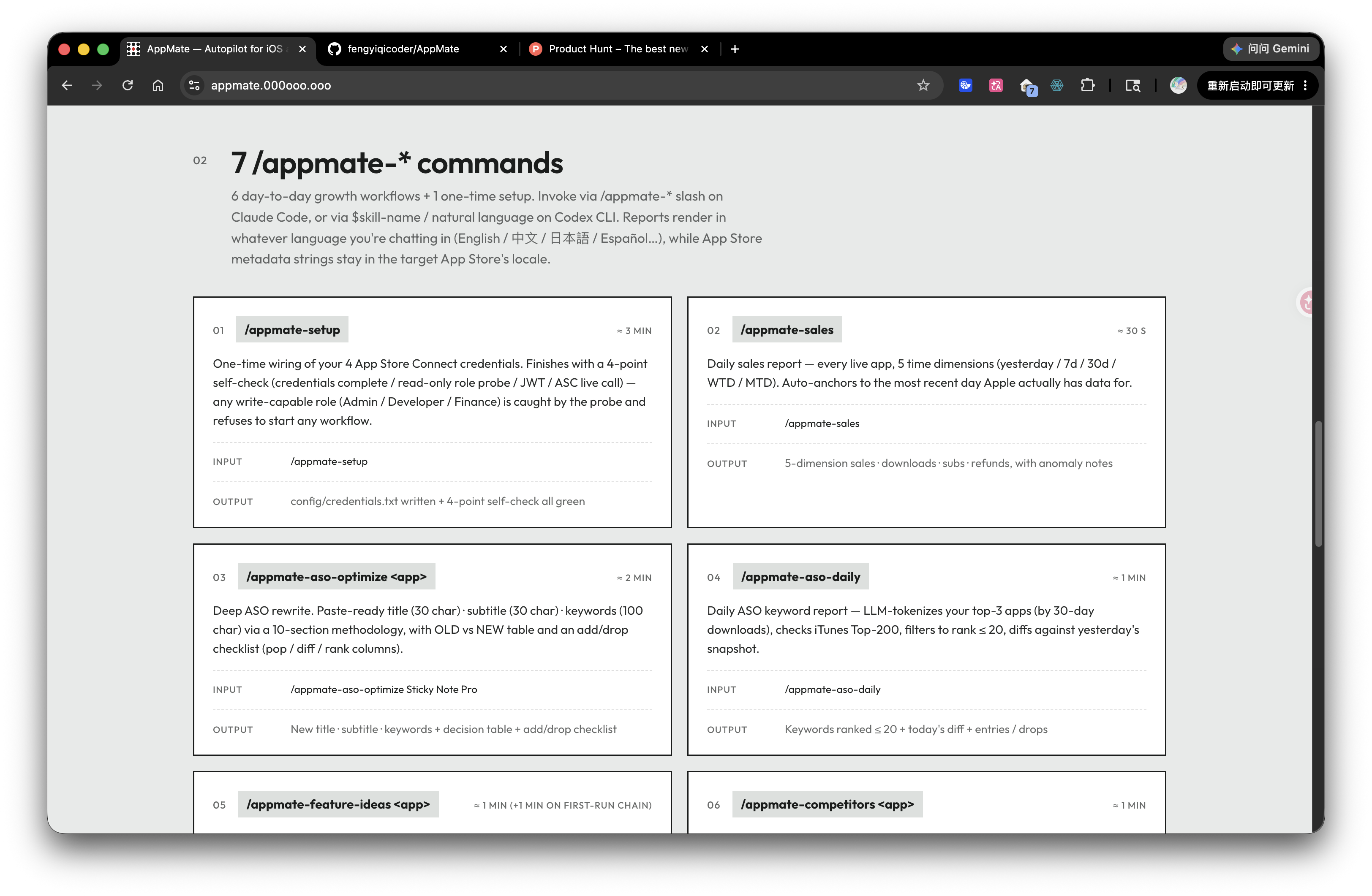Open the pink translate extension
Viewport: 1372px width, 896px height.
coord(996,85)
